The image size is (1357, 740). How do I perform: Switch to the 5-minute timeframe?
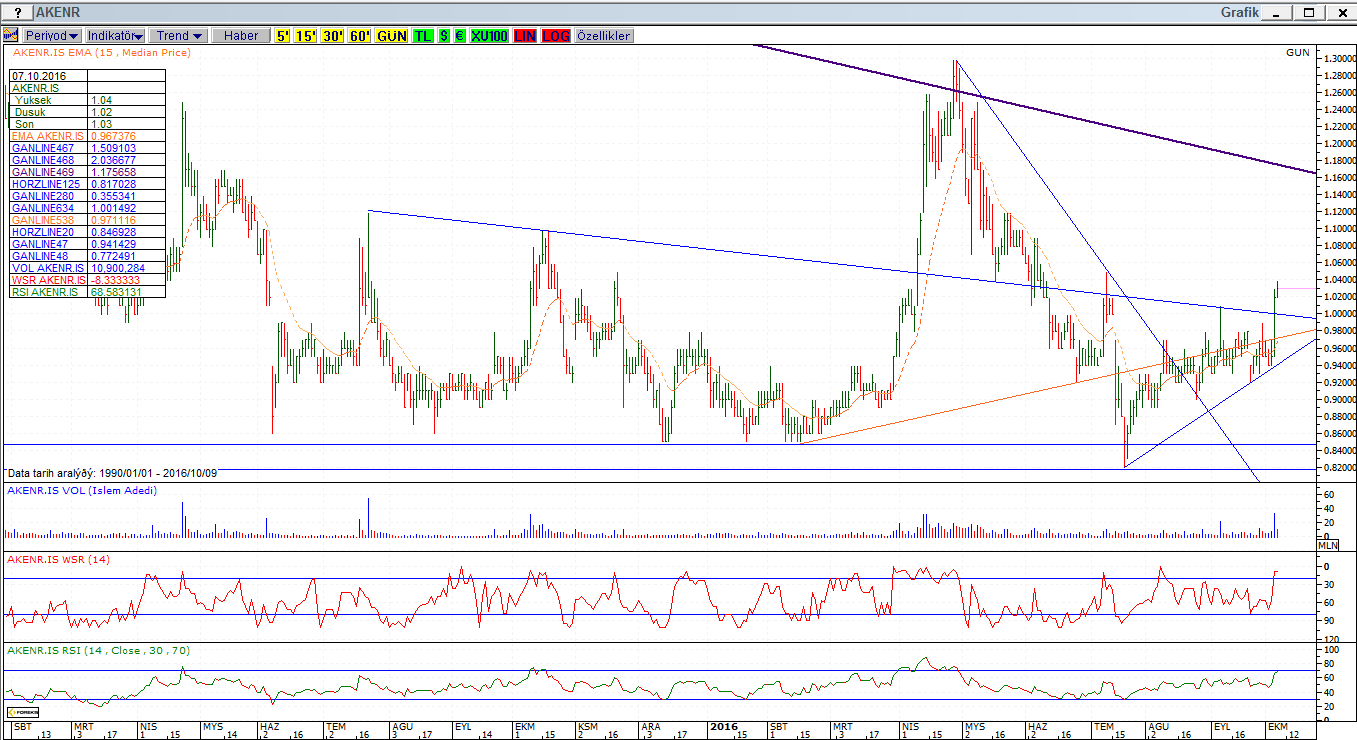(x=283, y=35)
